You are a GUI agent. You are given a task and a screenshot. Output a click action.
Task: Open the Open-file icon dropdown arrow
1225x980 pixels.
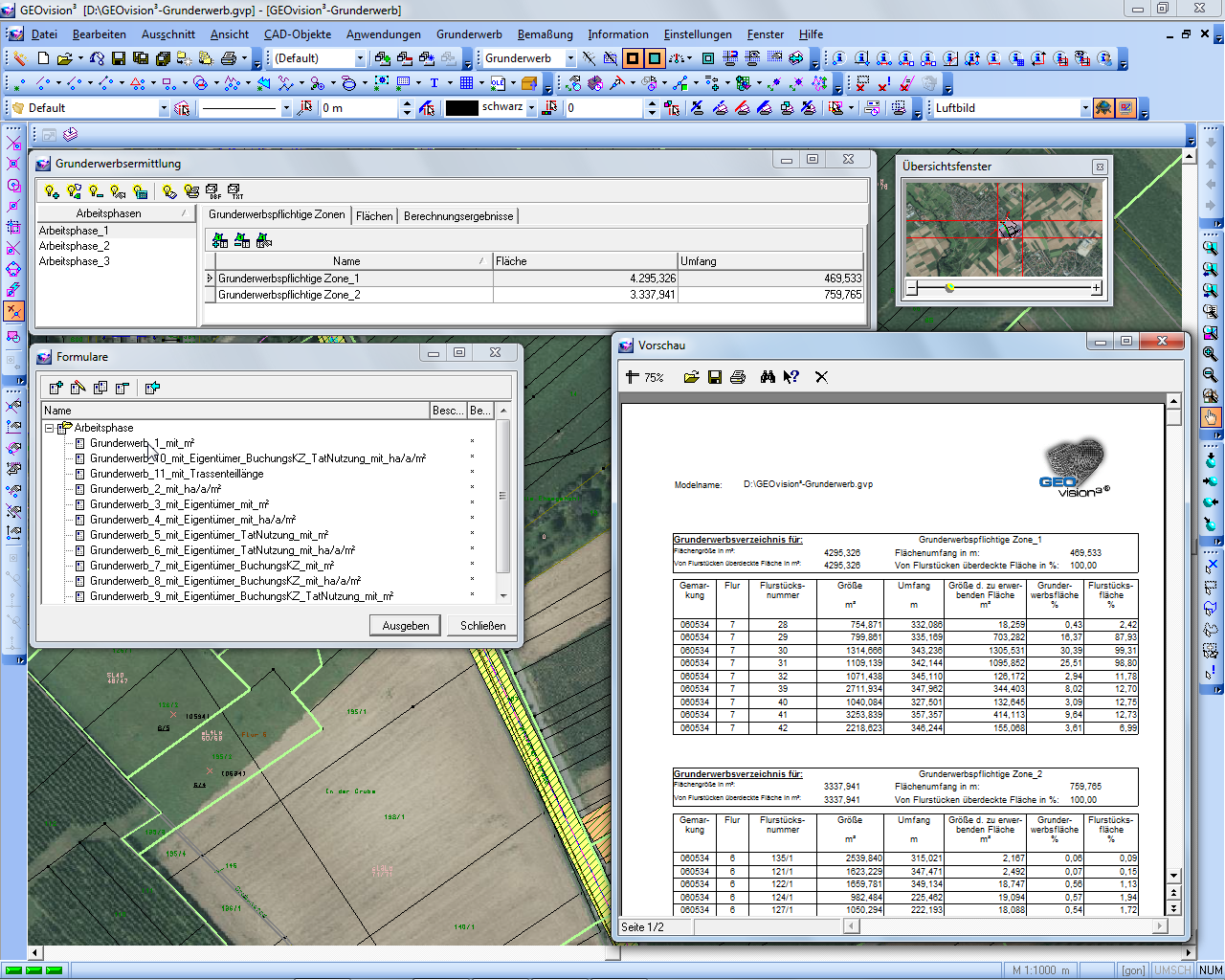click(x=79, y=58)
